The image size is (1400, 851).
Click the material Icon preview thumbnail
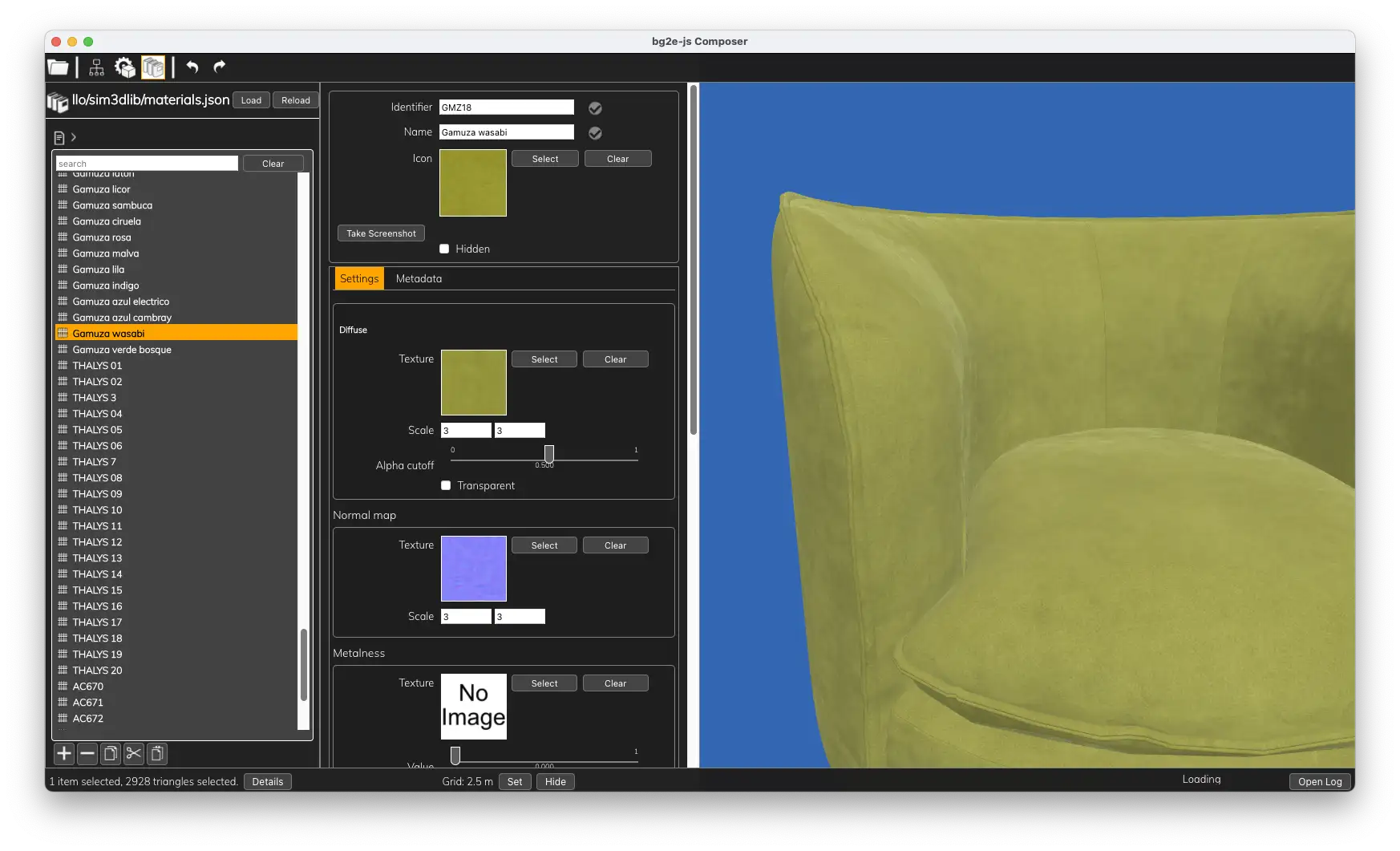click(x=473, y=183)
